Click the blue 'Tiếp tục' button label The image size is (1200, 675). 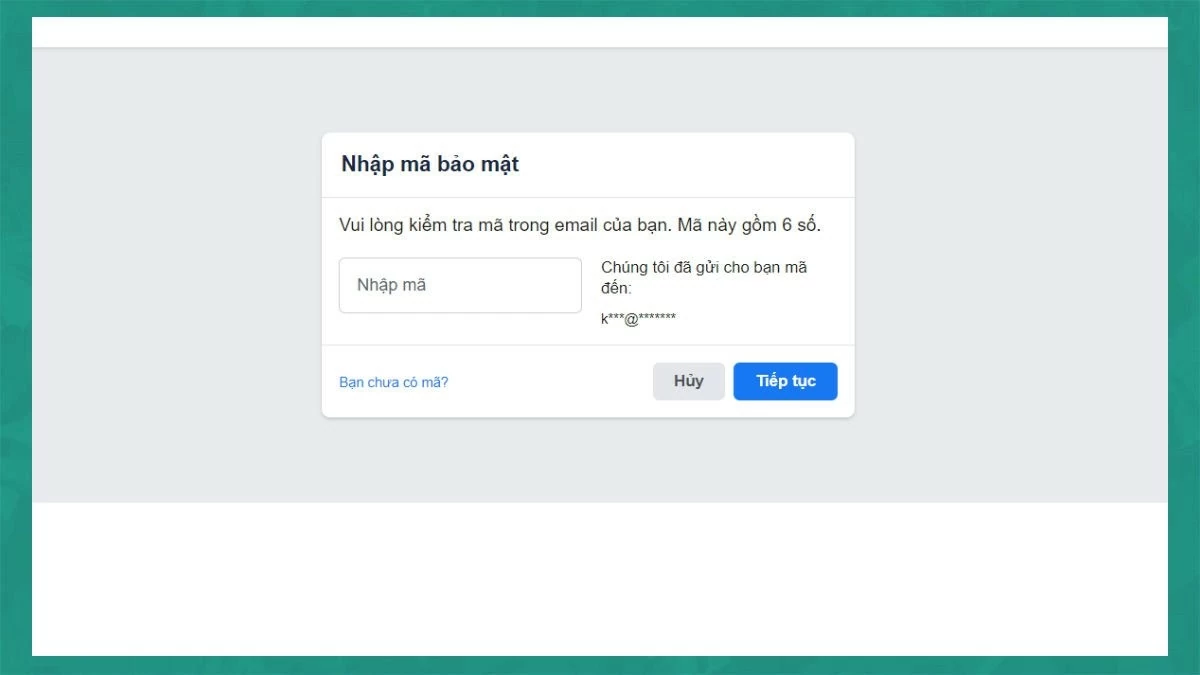785,381
